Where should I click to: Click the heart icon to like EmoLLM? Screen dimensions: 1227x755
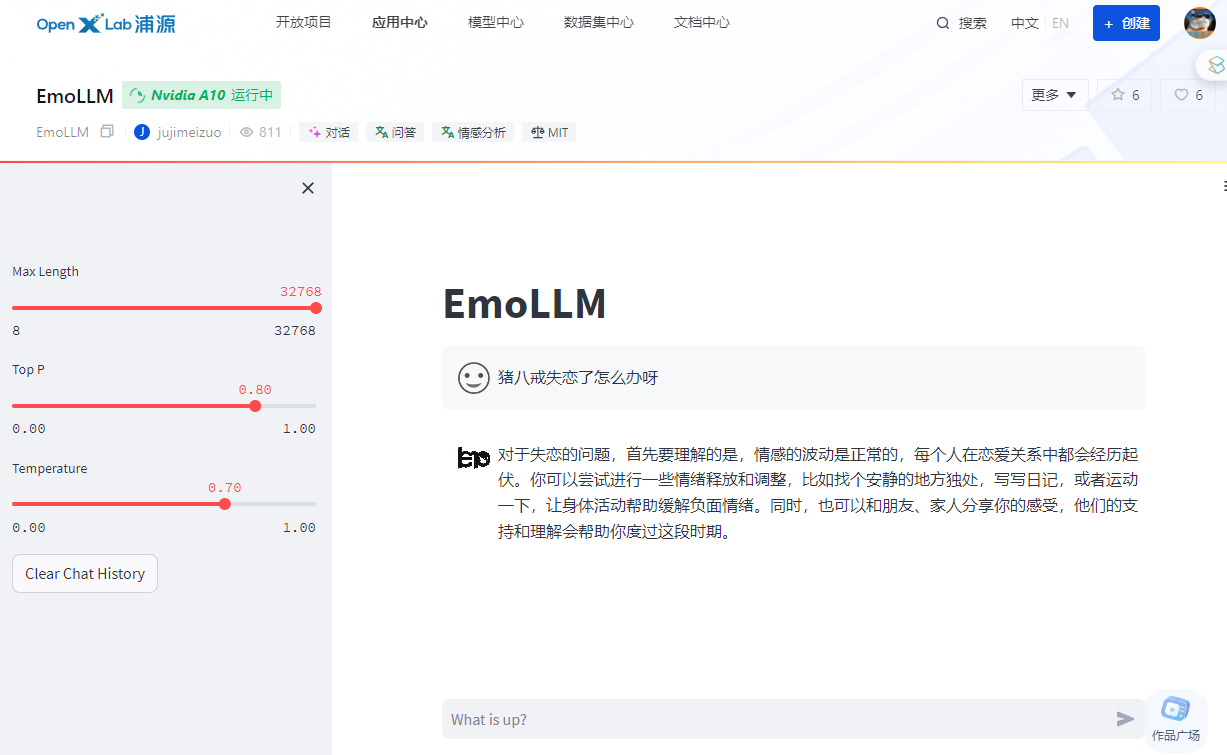tap(1187, 94)
